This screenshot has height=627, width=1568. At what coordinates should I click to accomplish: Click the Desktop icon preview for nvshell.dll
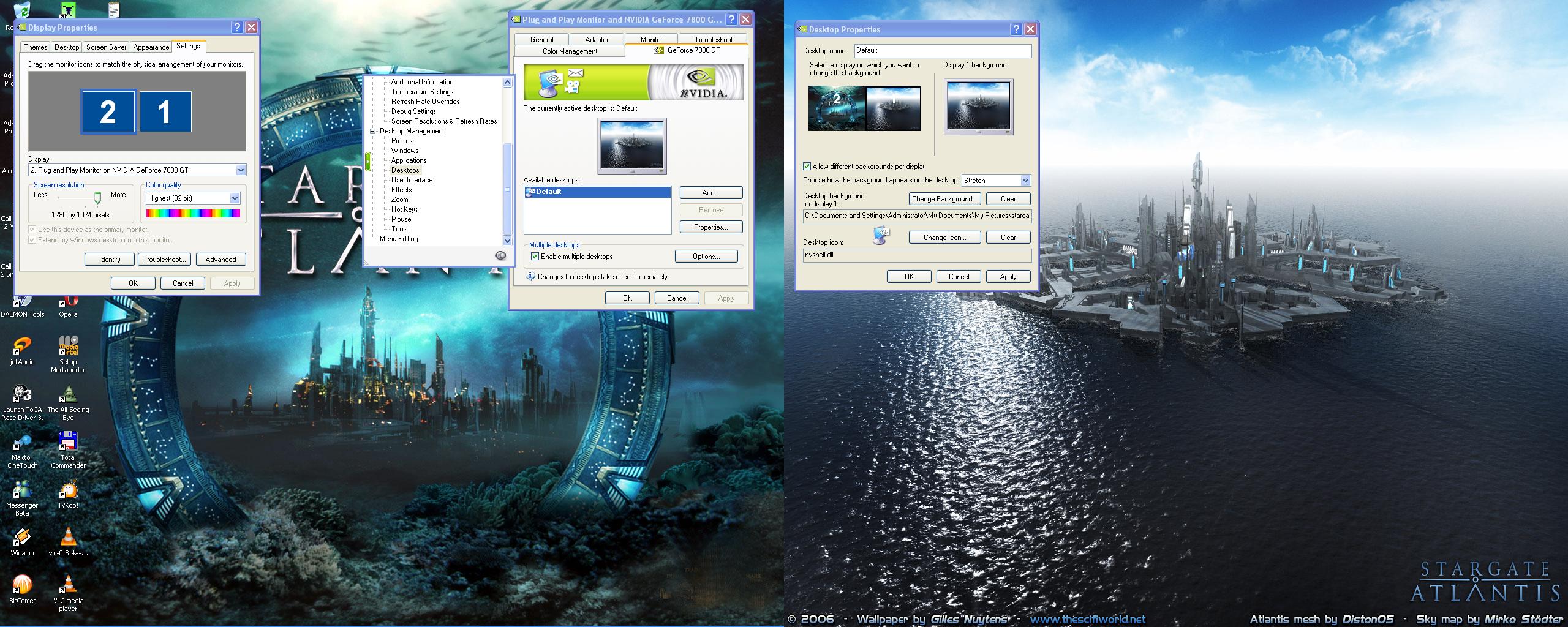pyautogui.click(x=881, y=236)
